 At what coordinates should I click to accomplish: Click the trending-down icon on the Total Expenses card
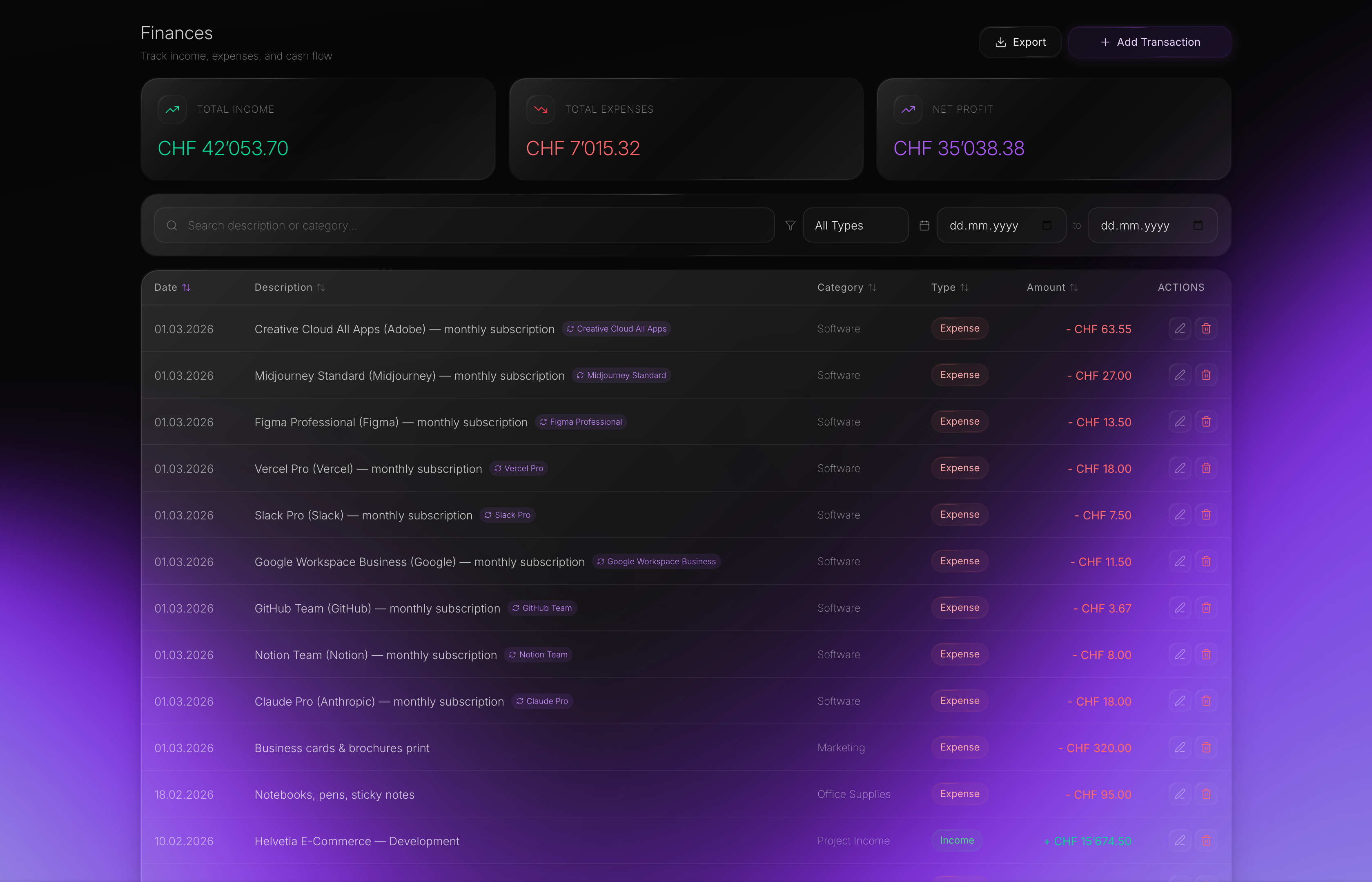(x=539, y=109)
